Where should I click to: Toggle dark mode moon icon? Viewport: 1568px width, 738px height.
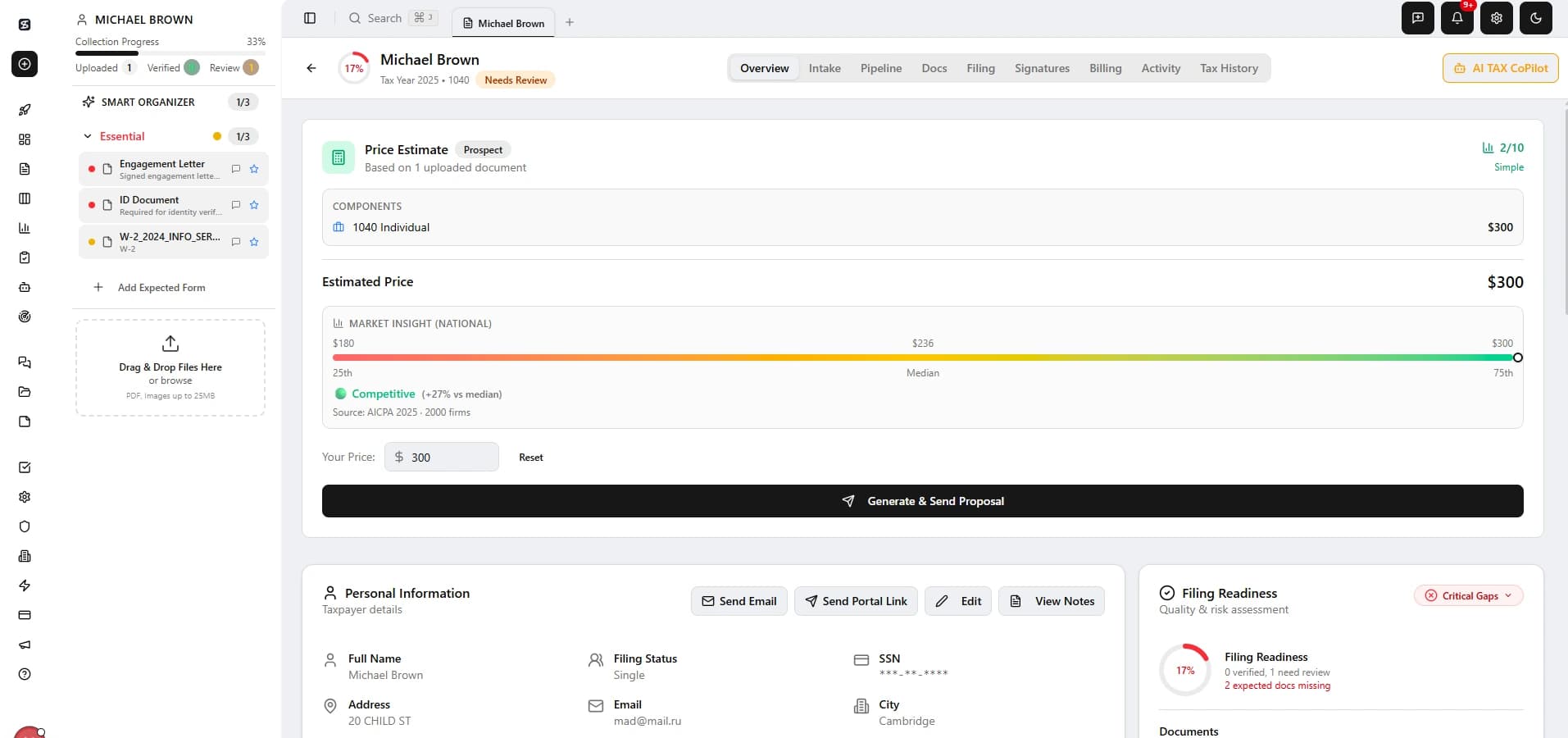1536,18
